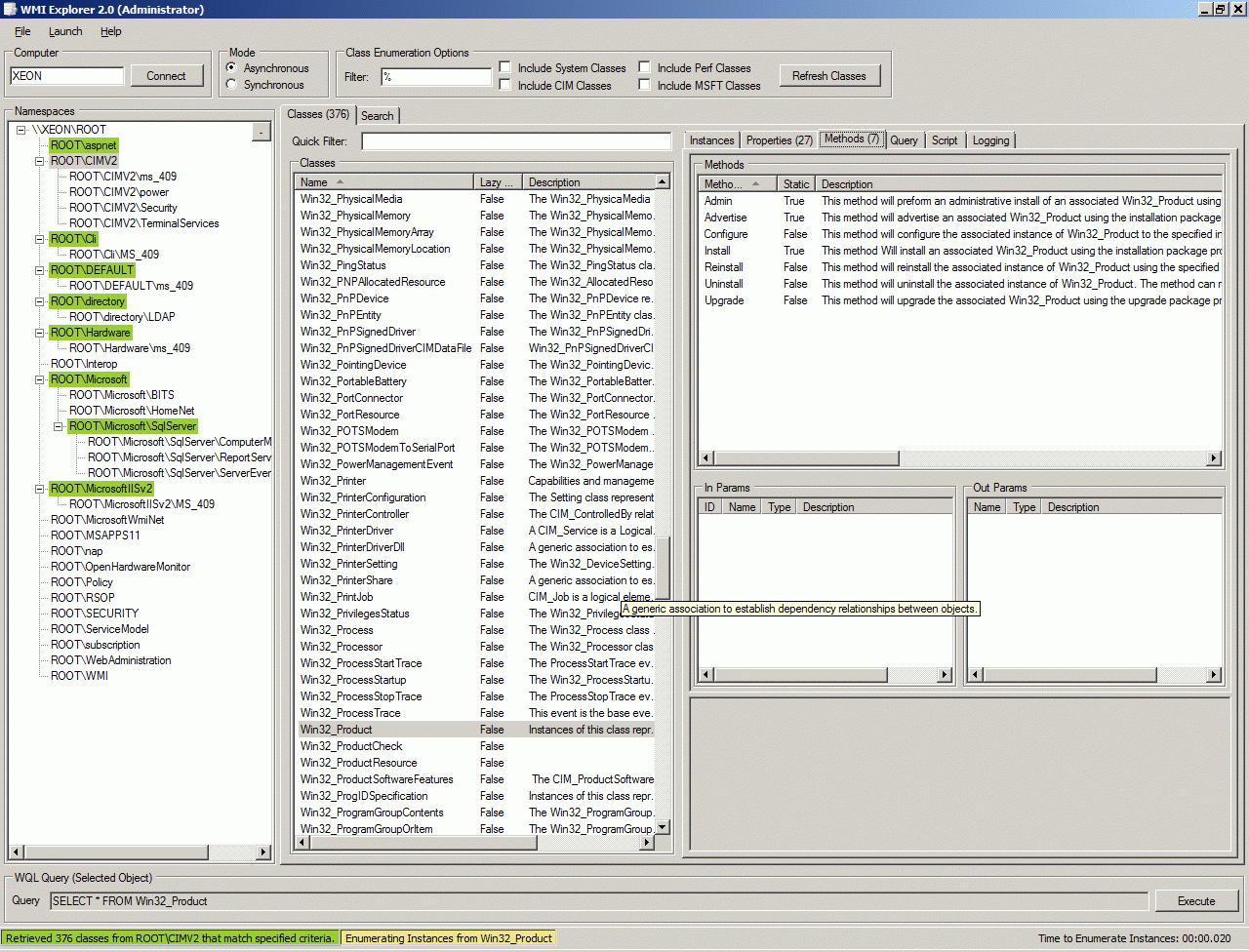The width and height of the screenshot is (1249, 952).
Task: Open the Help menu
Action: [x=111, y=31]
